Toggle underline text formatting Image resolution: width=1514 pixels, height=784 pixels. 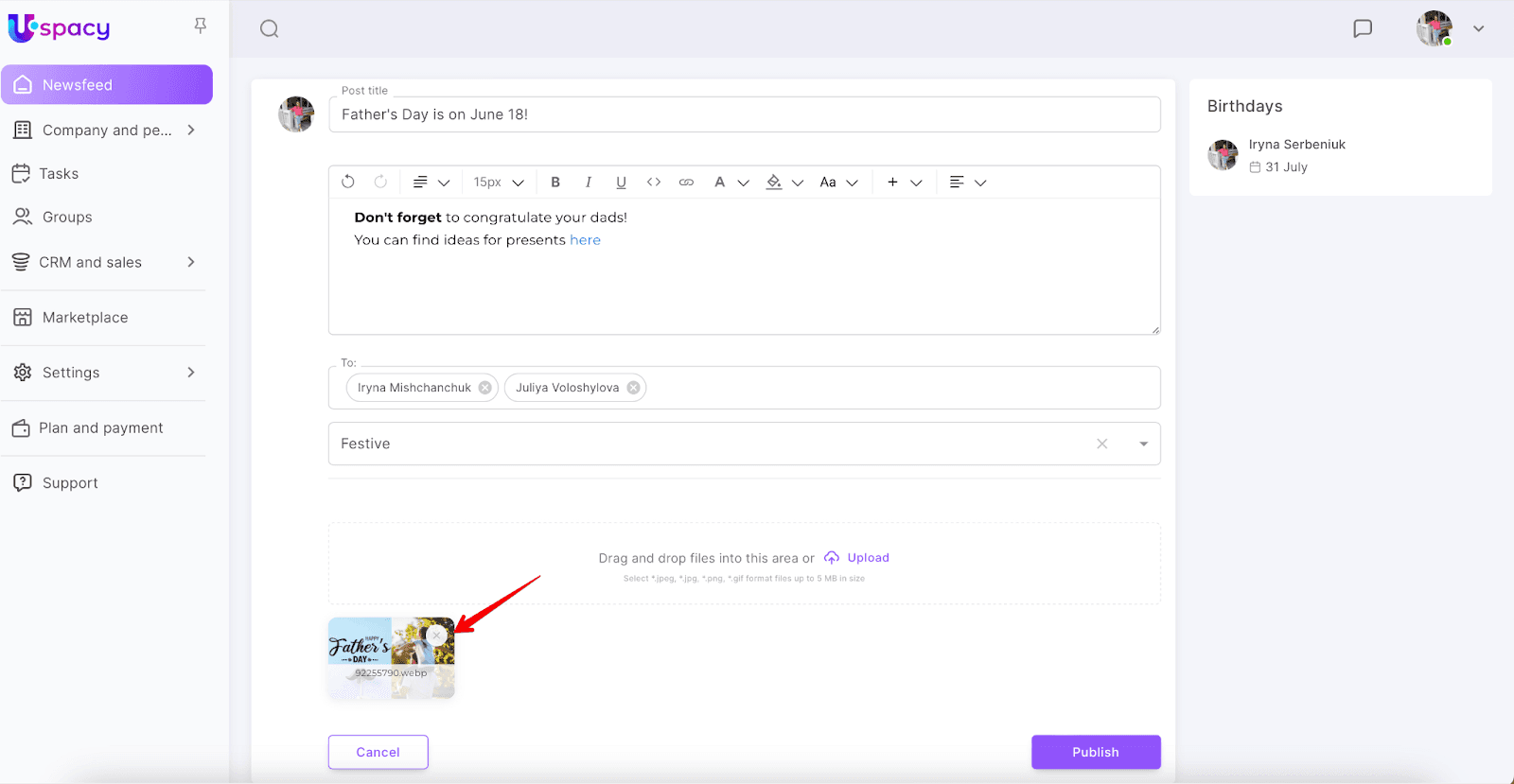(x=621, y=183)
